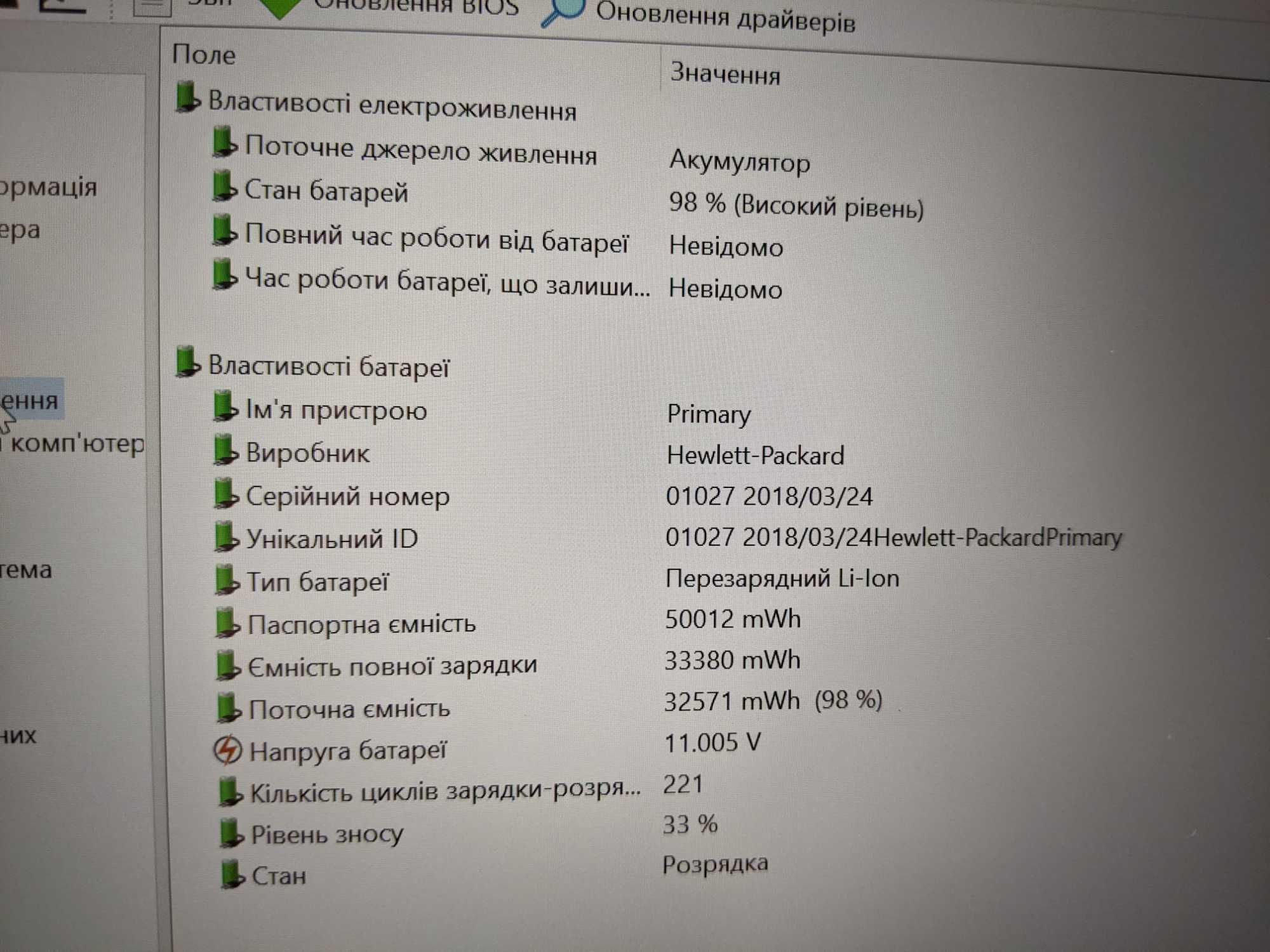Select the Поточна ємність row
The width and height of the screenshot is (1270, 952).
pyautogui.click(x=550, y=705)
